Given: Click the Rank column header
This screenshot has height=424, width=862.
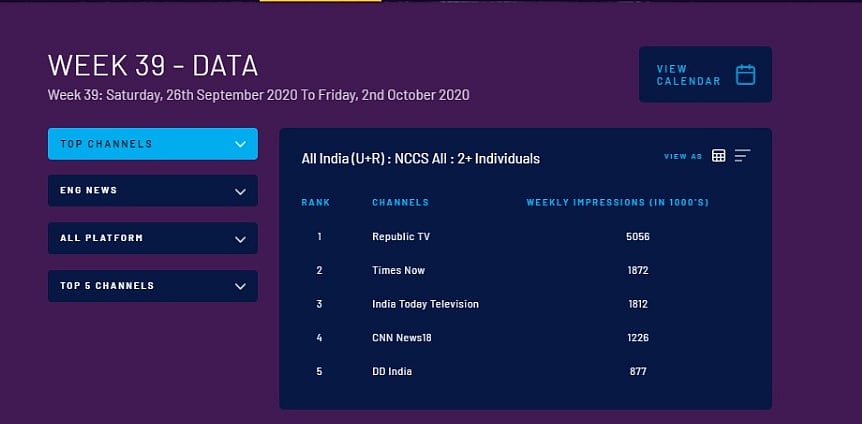Looking at the screenshot, I should 316,203.
